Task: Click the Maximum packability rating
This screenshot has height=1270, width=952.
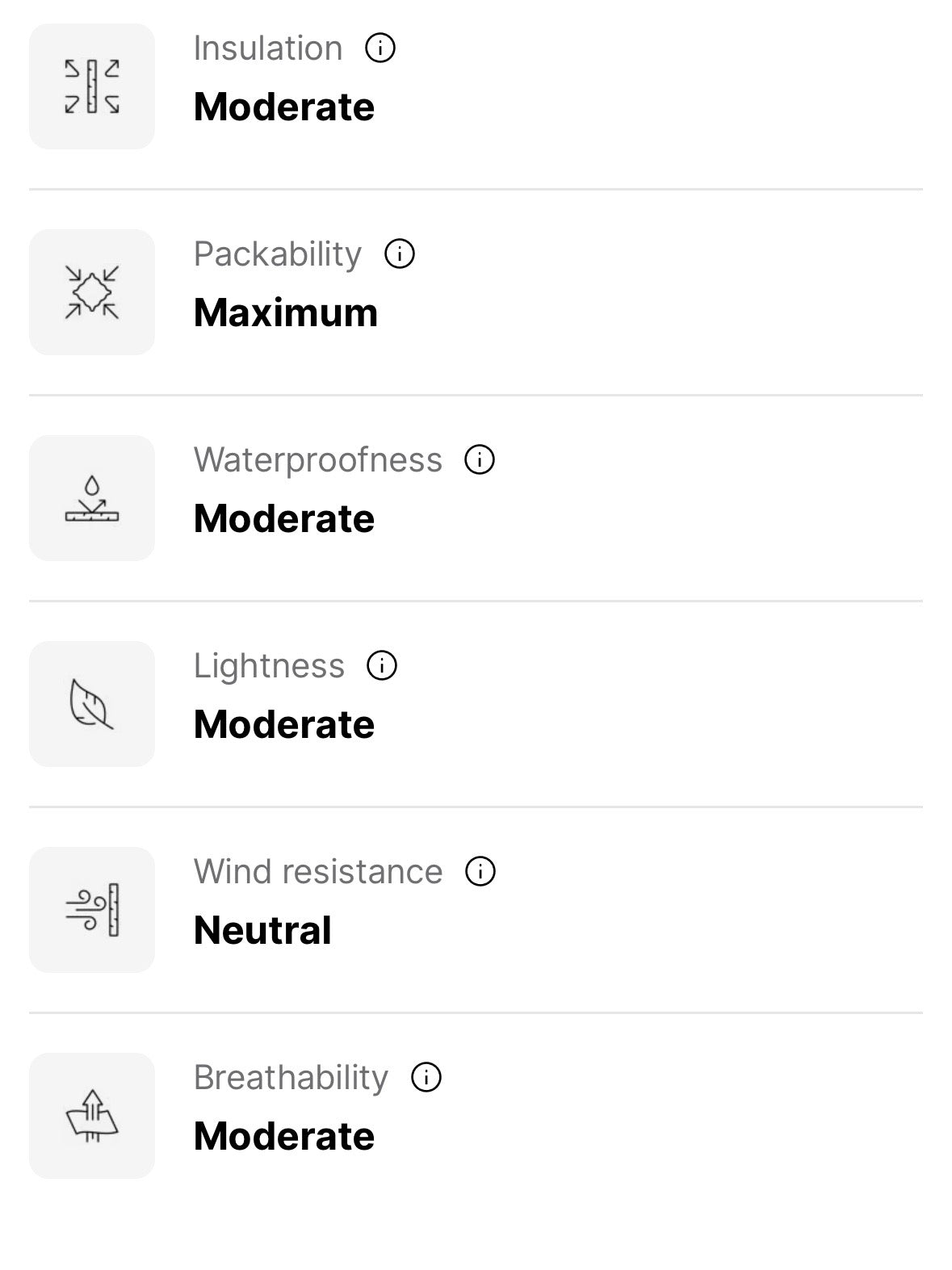Action: (286, 313)
